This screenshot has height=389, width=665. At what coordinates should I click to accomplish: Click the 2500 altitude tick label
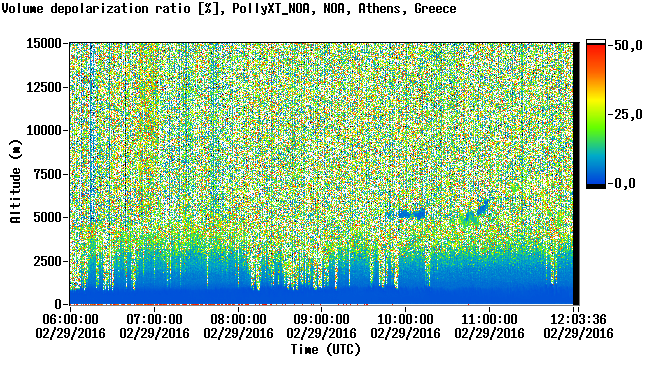point(47,261)
